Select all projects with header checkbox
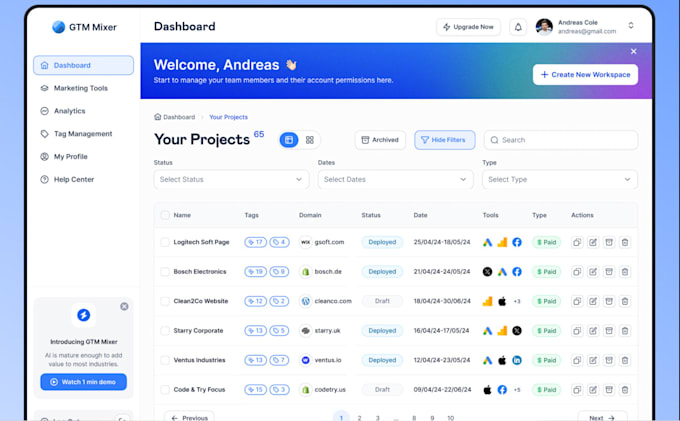Screen dimensions: 680x421 [x=165, y=215]
